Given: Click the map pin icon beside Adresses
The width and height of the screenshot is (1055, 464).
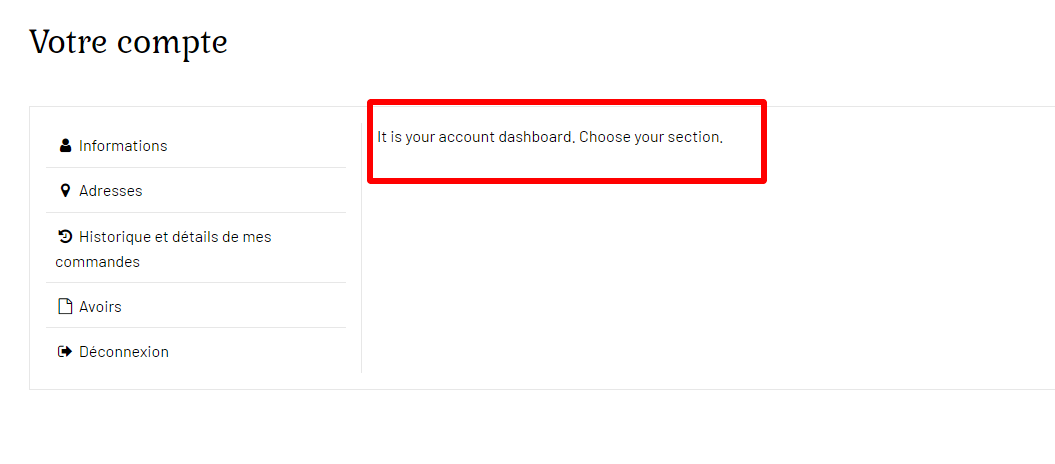Looking at the screenshot, I should tap(66, 191).
